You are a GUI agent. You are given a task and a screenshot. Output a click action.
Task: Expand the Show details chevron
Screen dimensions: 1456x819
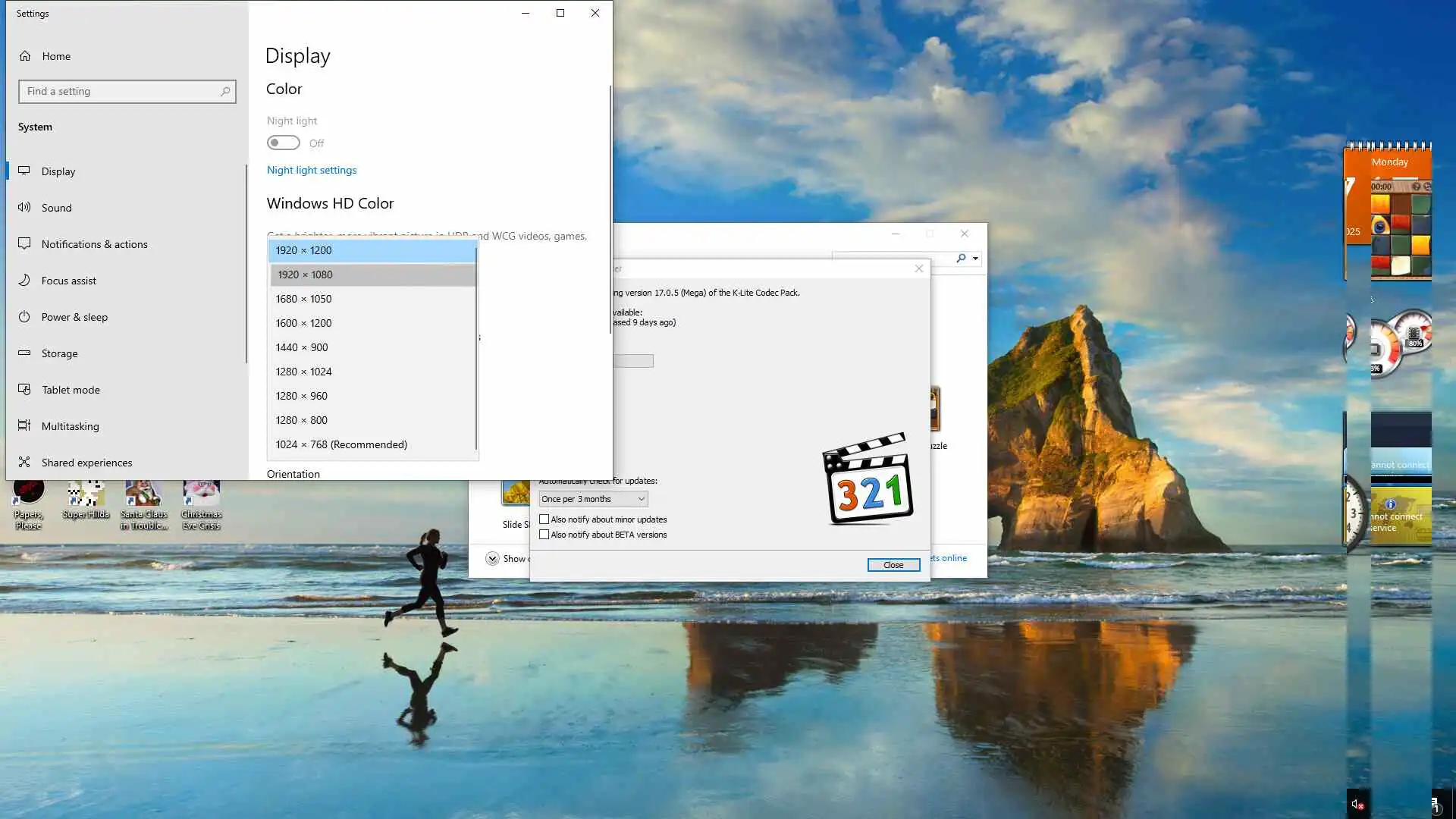(x=492, y=559)
